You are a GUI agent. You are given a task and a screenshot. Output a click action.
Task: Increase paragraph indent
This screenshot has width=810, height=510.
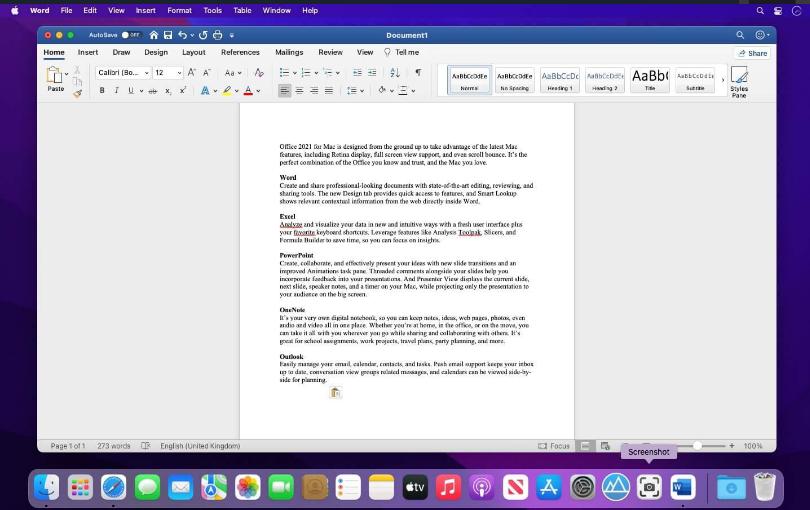point(372,72)
